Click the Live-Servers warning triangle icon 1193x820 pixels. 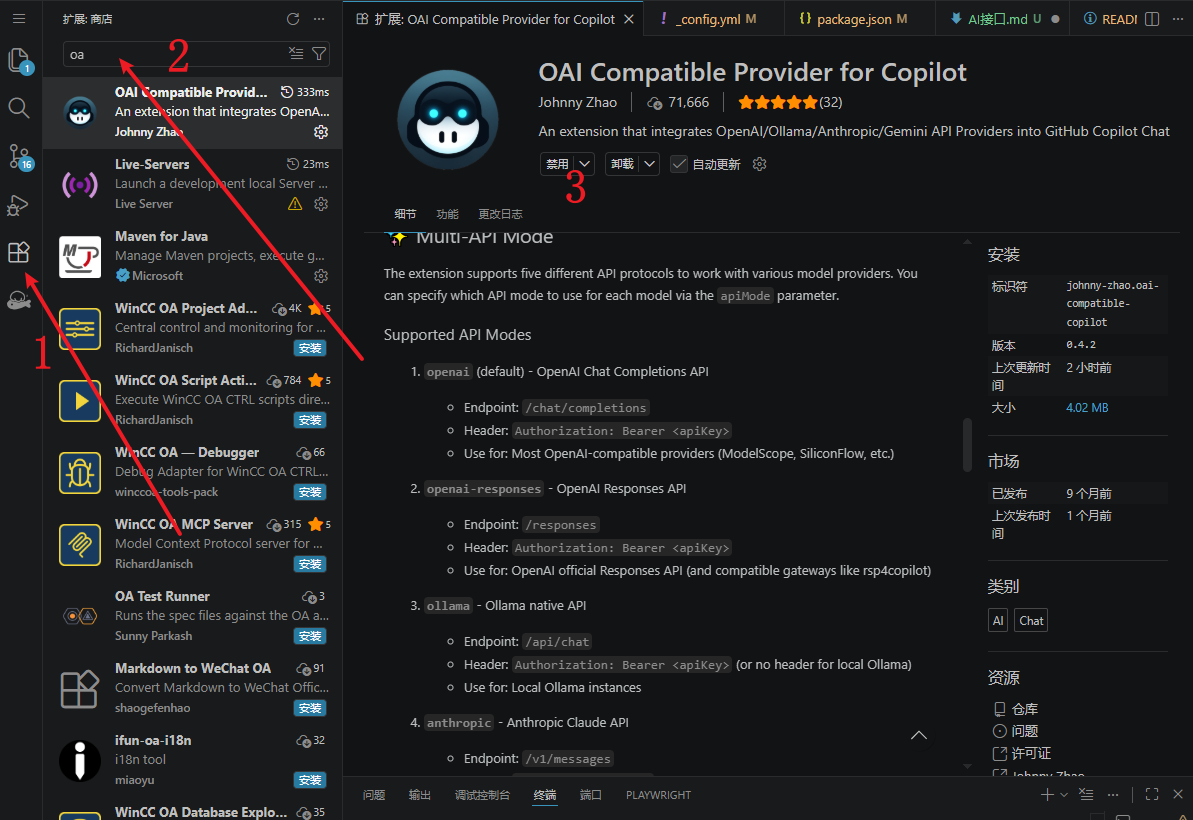click(x=295, y=204)
